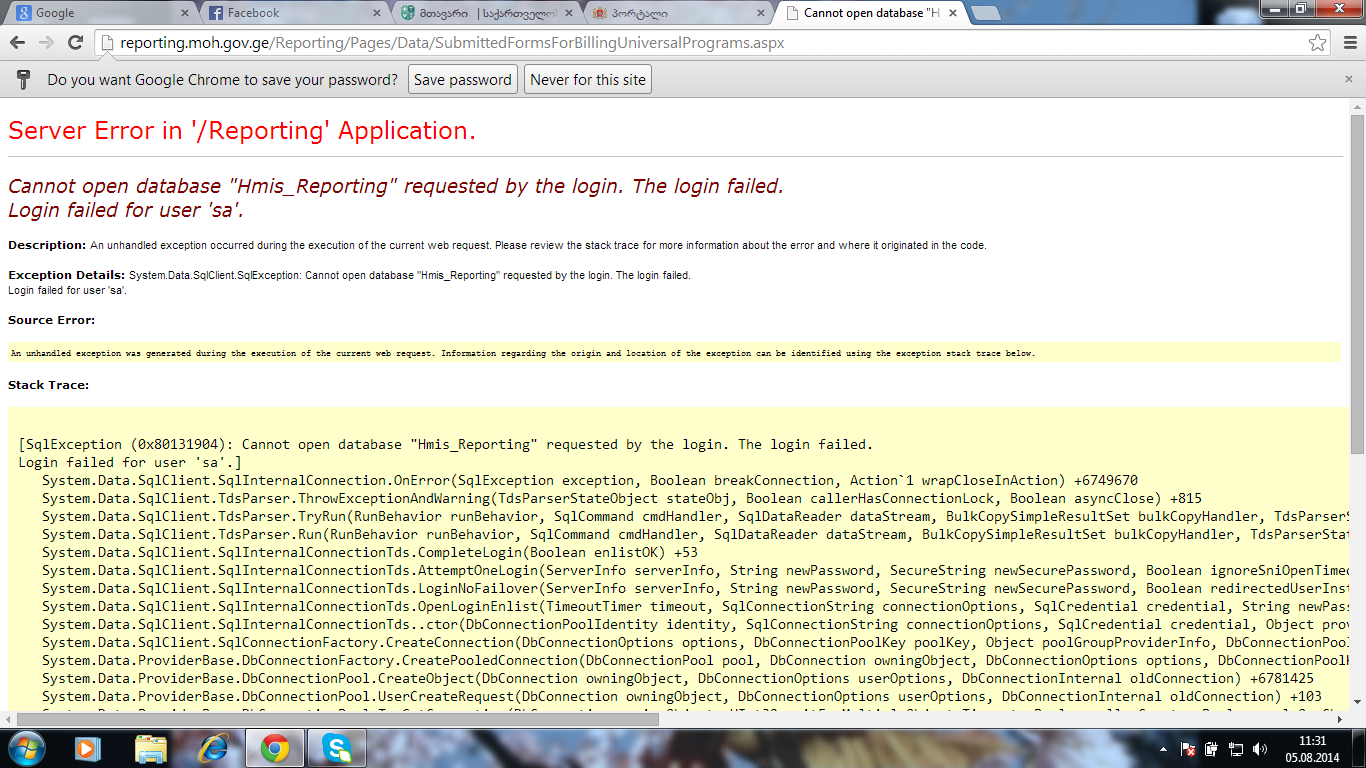Click Never for this site button
1366x768 pixels.
click(588, 80)
